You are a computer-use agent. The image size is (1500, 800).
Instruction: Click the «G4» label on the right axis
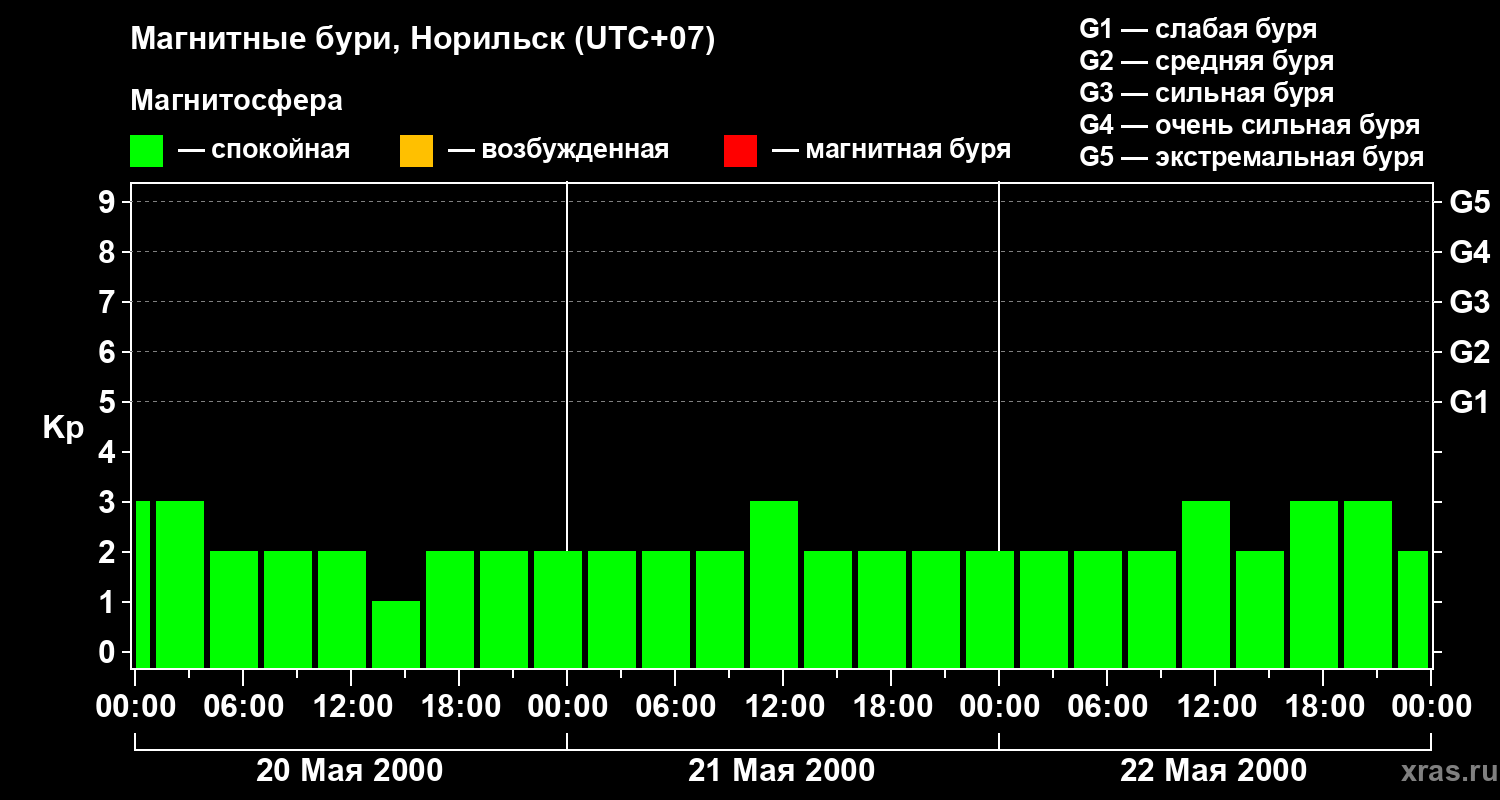1469,252
